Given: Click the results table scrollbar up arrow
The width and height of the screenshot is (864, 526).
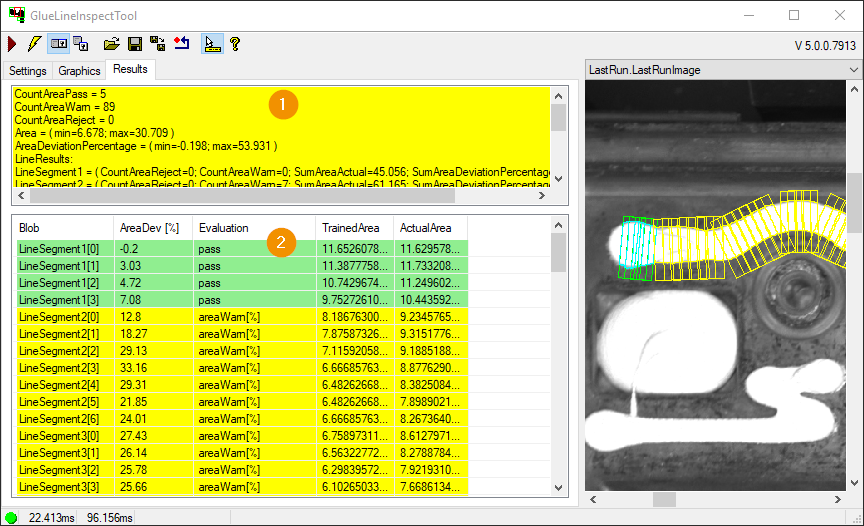Looking at the screenshot, I should pos(558,225).
